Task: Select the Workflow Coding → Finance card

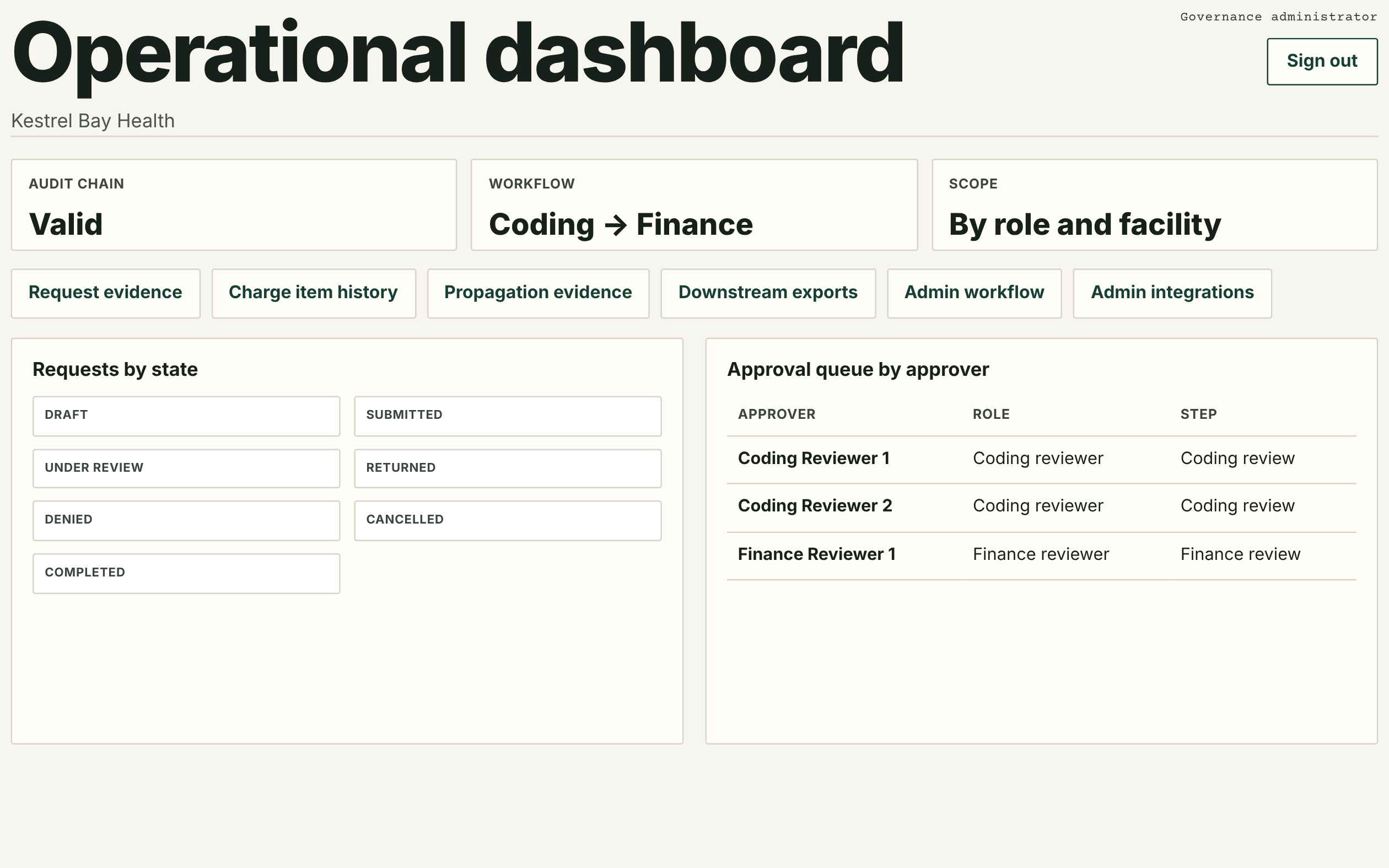Action: pyautogui.click(x=694, y=205)
